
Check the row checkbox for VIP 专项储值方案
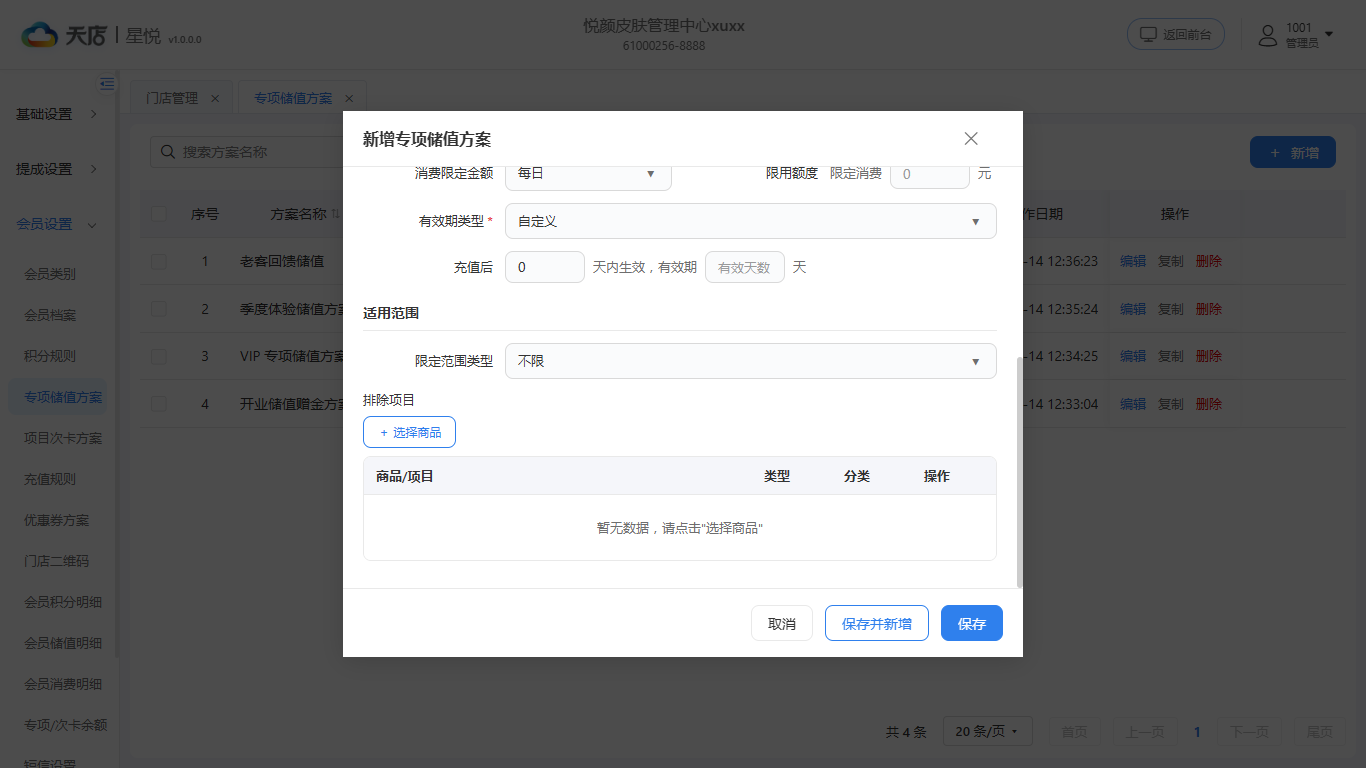point(159,356)
